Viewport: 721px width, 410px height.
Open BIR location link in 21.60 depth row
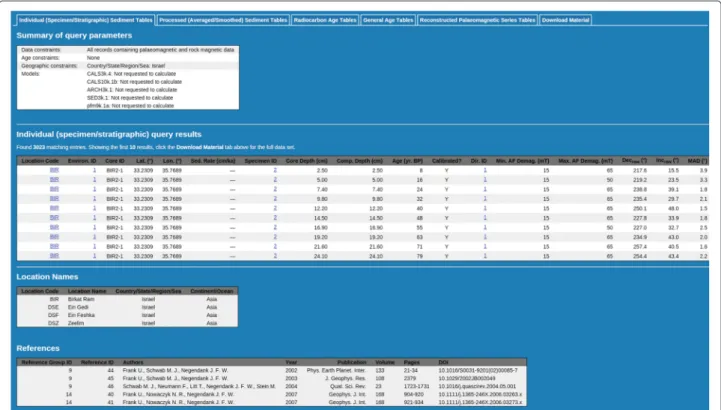point(54,246)
